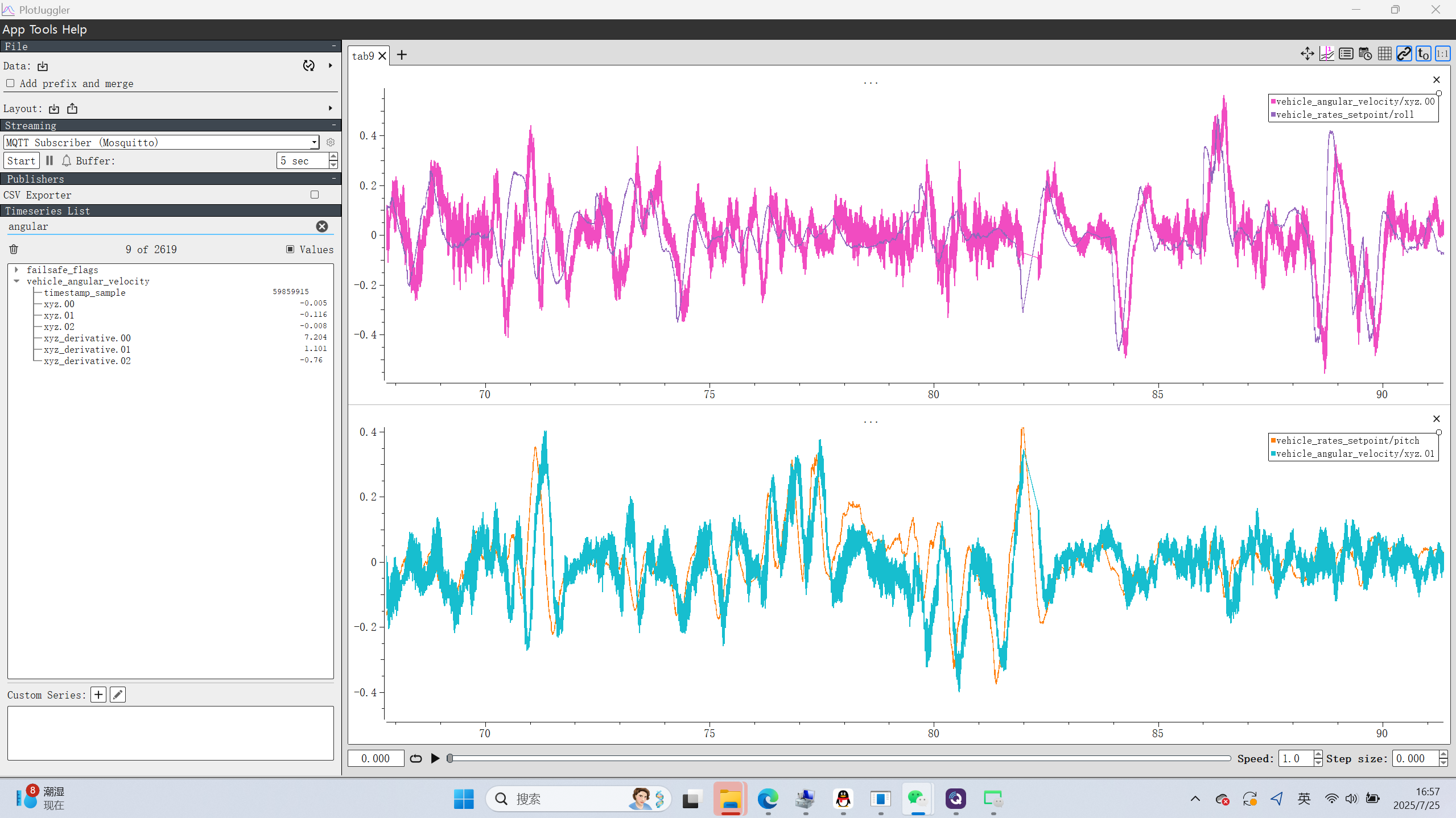Expand the Data recent files arrow
This screenshot has width=1456, height=818.
pyautogui.click(x=331, y=65)
